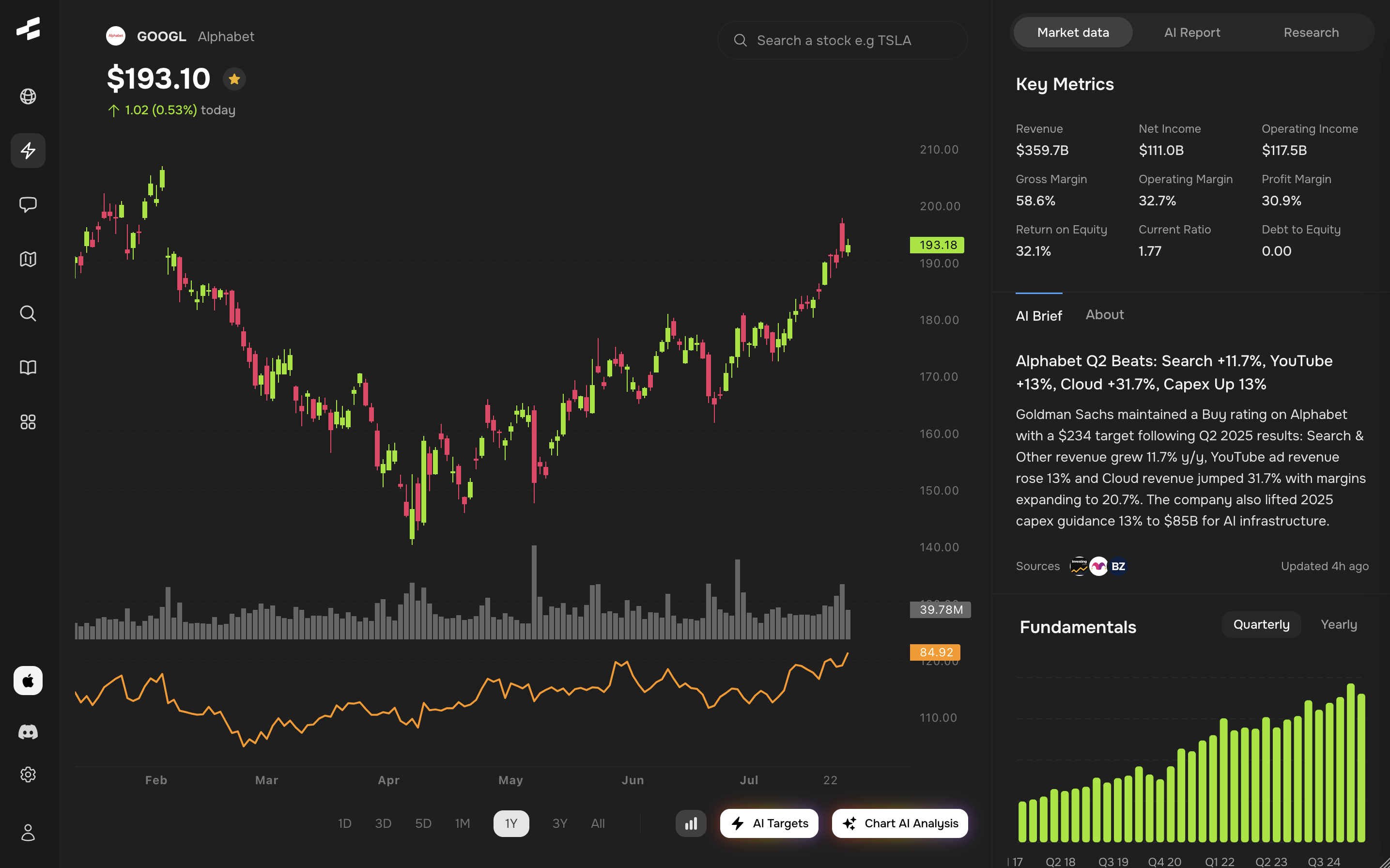The height and width of the screenshot is (868, 1390).
Task: Toggle the favorite star next to price
Action: click(x=234, y=79)
